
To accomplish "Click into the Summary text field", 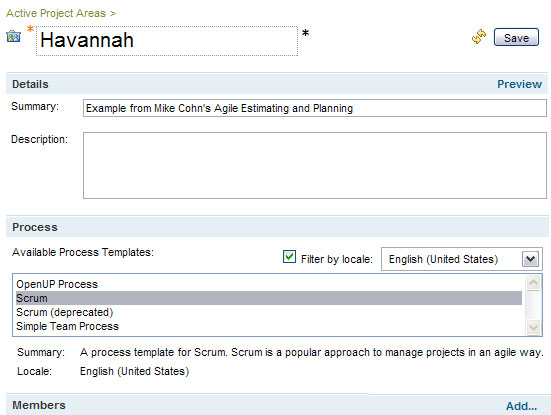I will [x=315, y=108].
